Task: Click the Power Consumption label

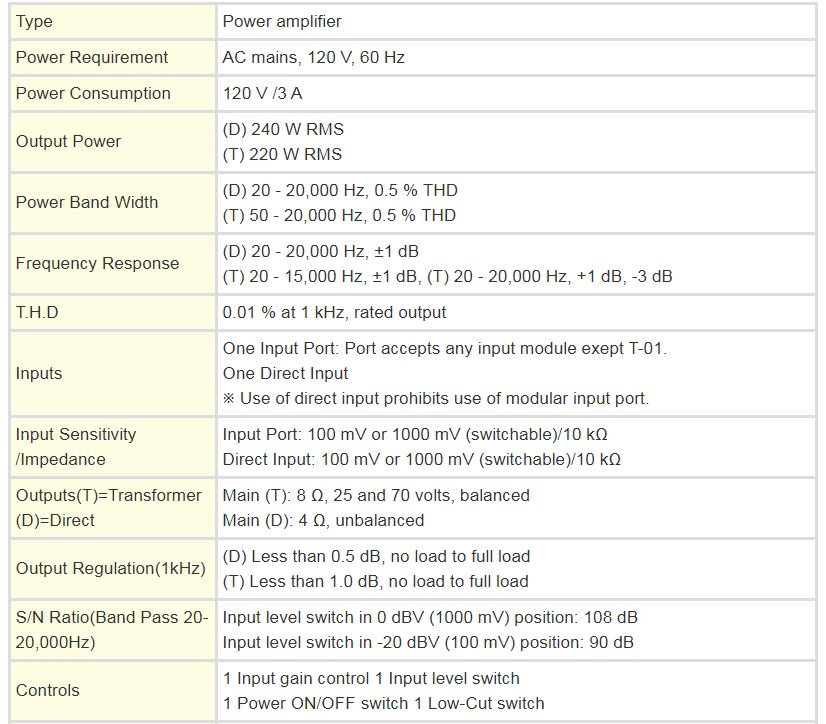Action: tap(93, 93)
